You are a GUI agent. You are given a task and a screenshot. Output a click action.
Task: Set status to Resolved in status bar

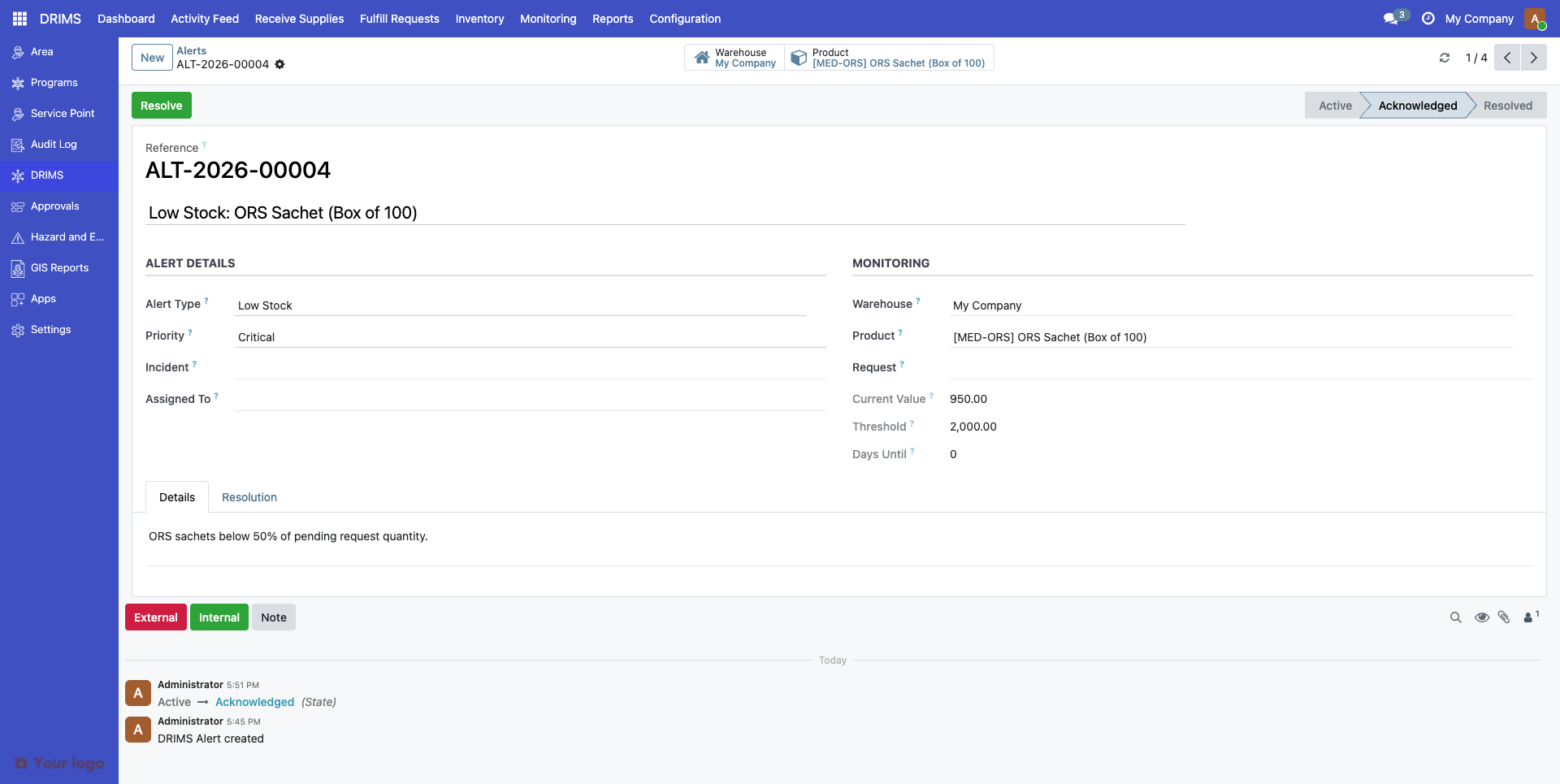tap(1508, 106)
